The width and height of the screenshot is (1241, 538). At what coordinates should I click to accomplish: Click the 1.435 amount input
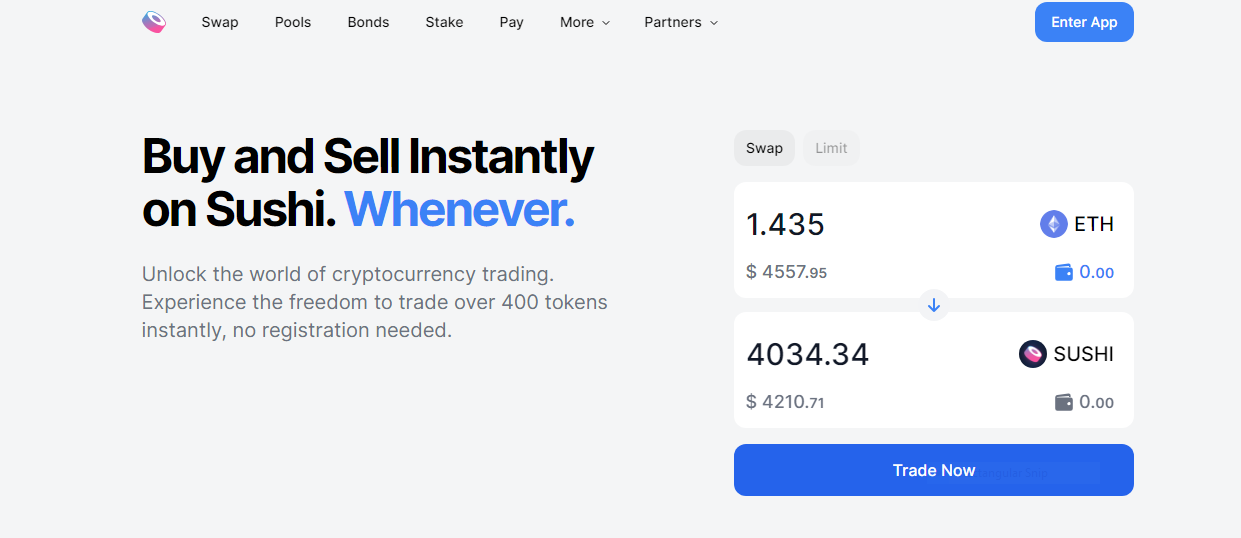point(786,224)
